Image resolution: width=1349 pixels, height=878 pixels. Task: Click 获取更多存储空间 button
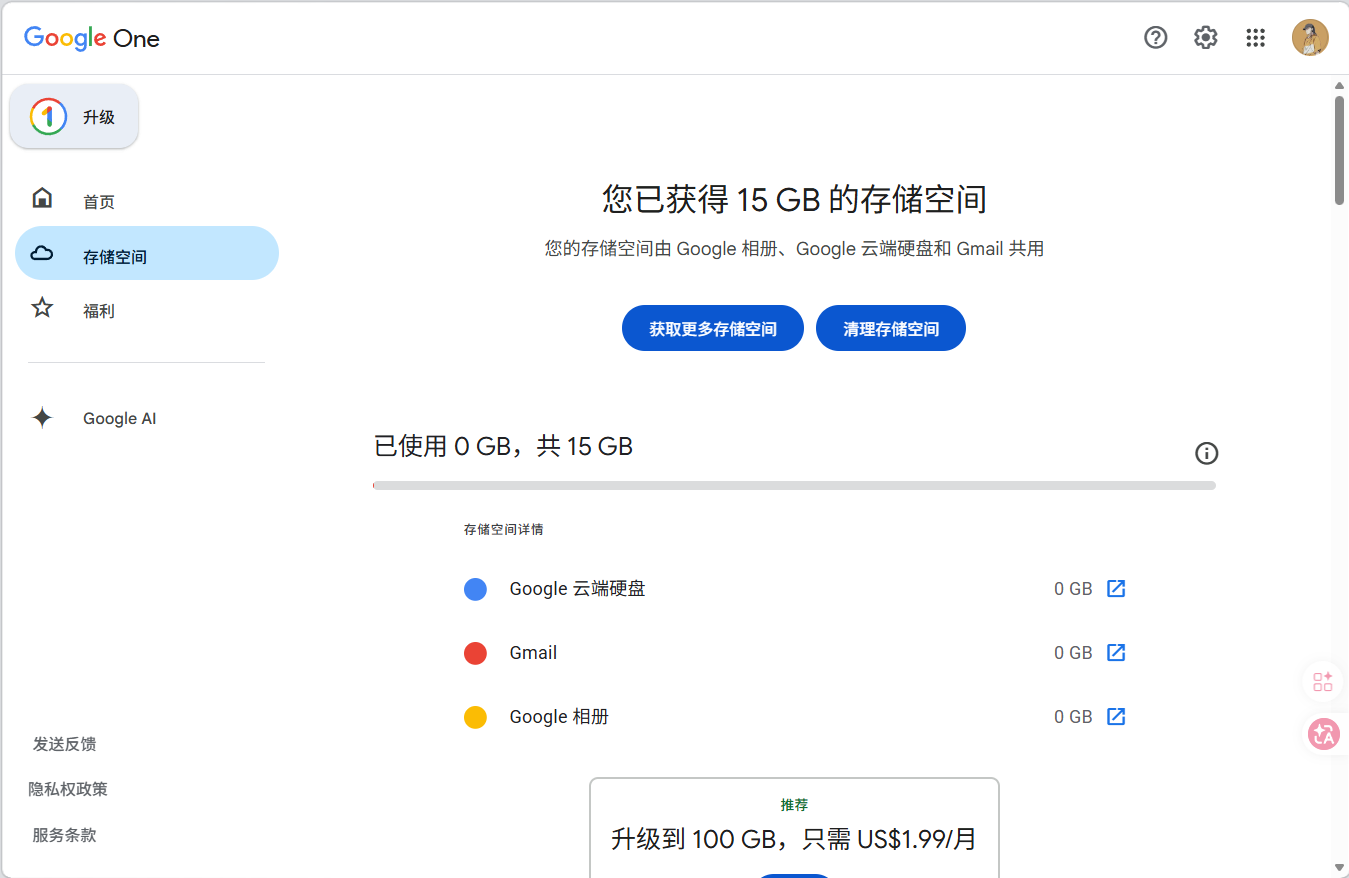click(713, 328)
